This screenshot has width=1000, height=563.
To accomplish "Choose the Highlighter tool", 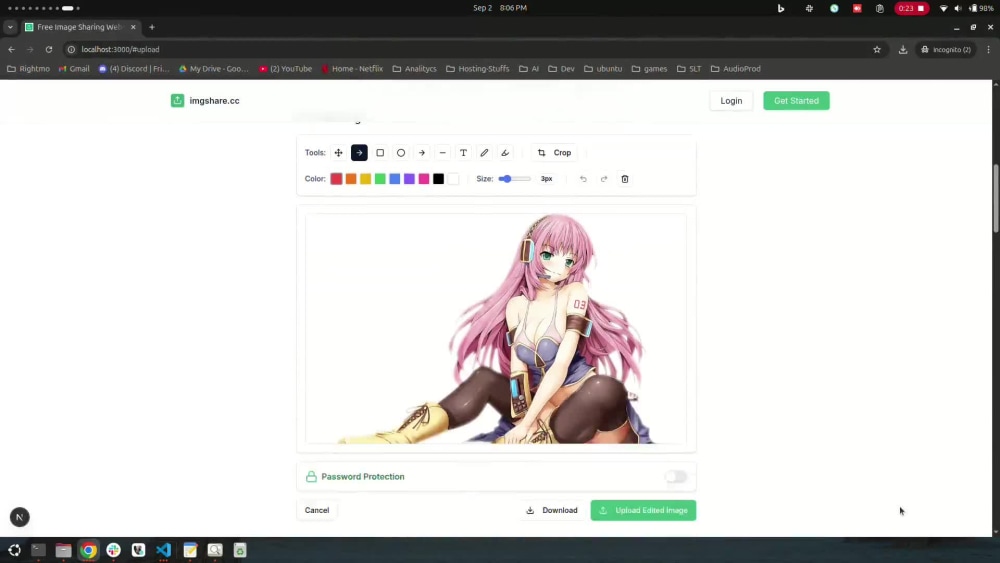I will [x=505, y=153].
